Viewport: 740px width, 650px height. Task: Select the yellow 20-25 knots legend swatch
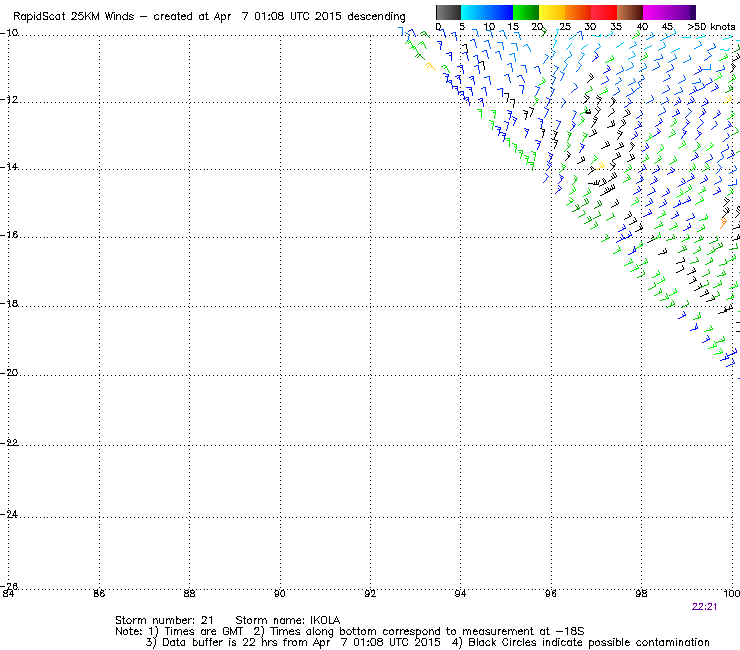tap(552, 12)
